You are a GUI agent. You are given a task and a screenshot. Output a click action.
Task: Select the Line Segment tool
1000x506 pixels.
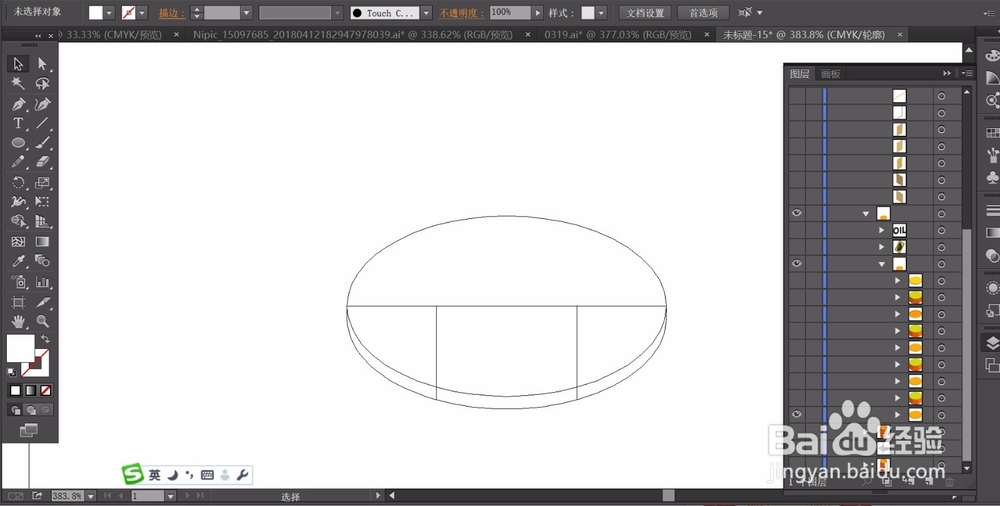42,123
